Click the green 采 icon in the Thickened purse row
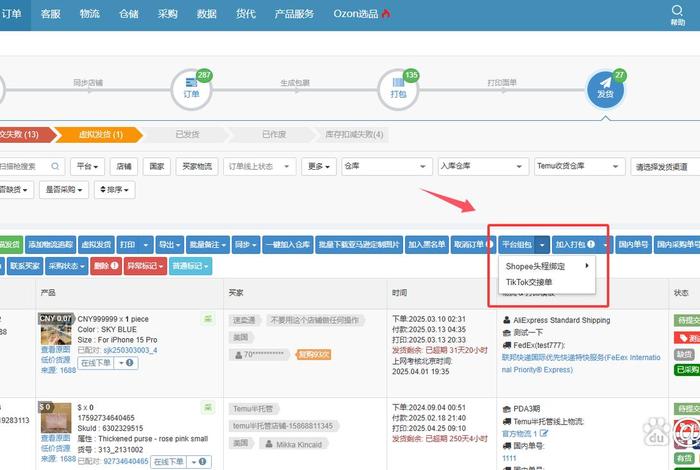700x470 pixels. pyautogui.click(x=208, y=408)
